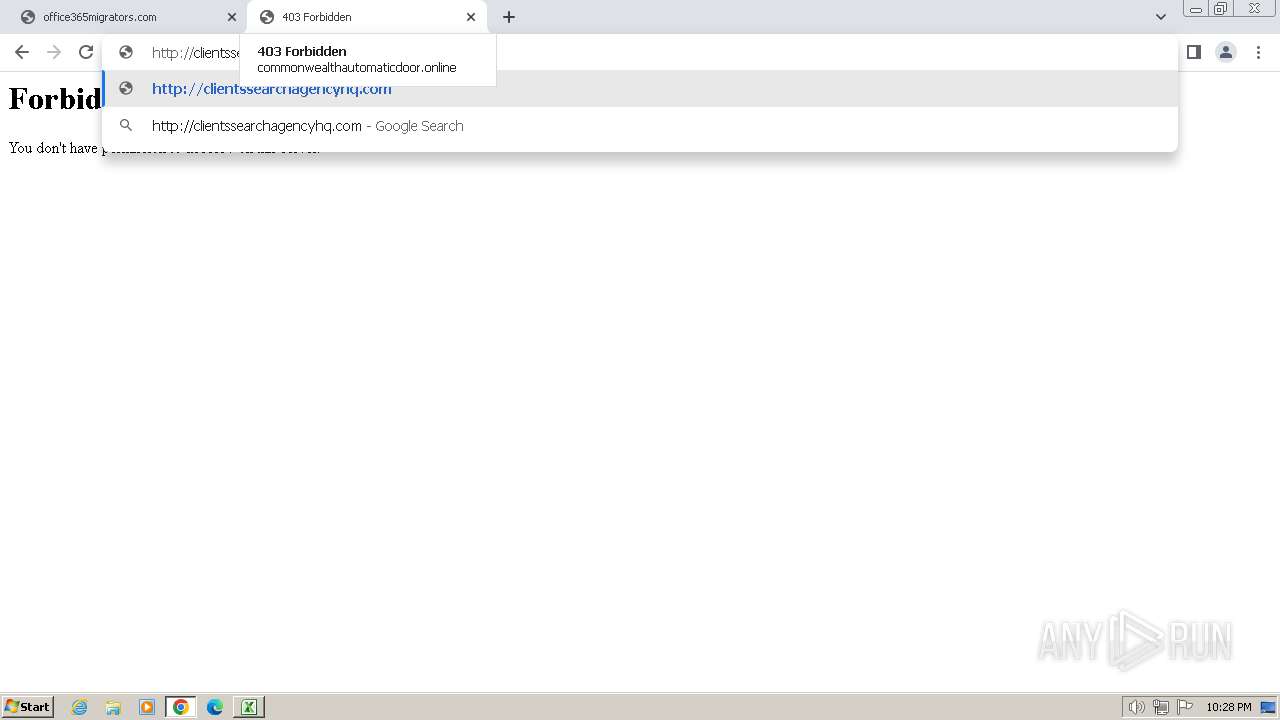1280x720 pixels.
Task: Choose the http://clientssearchagencyhq.com URL suggestion
Action: (x=640, y=88)
